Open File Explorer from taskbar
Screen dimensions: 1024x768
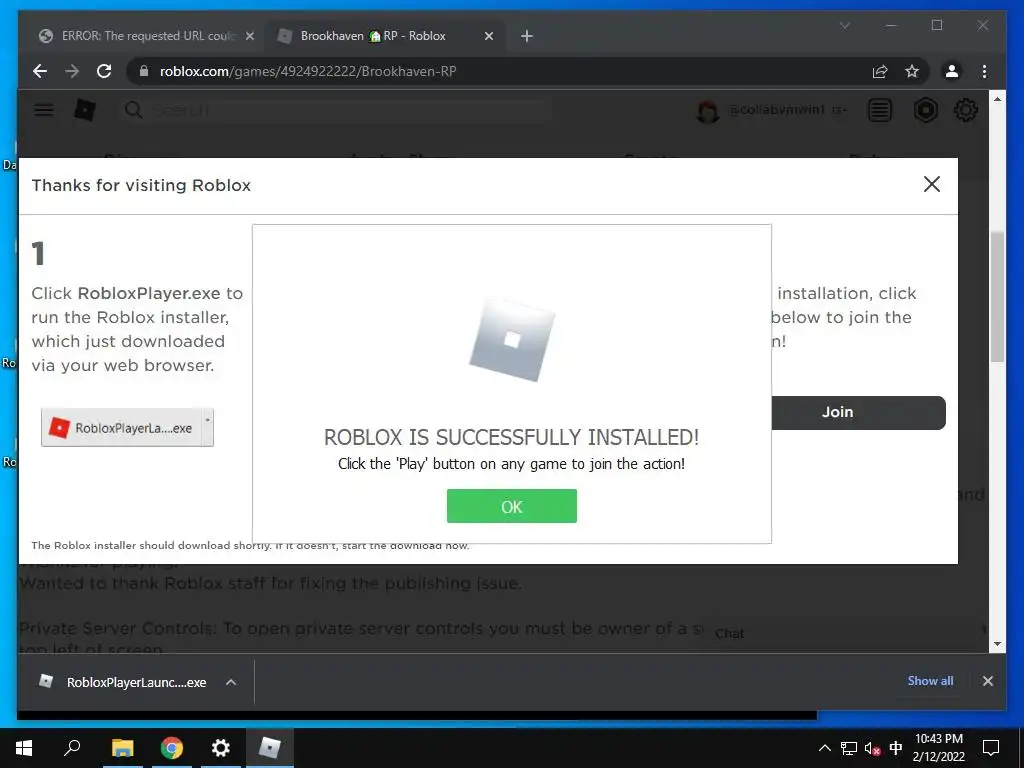tap(122, 748)
